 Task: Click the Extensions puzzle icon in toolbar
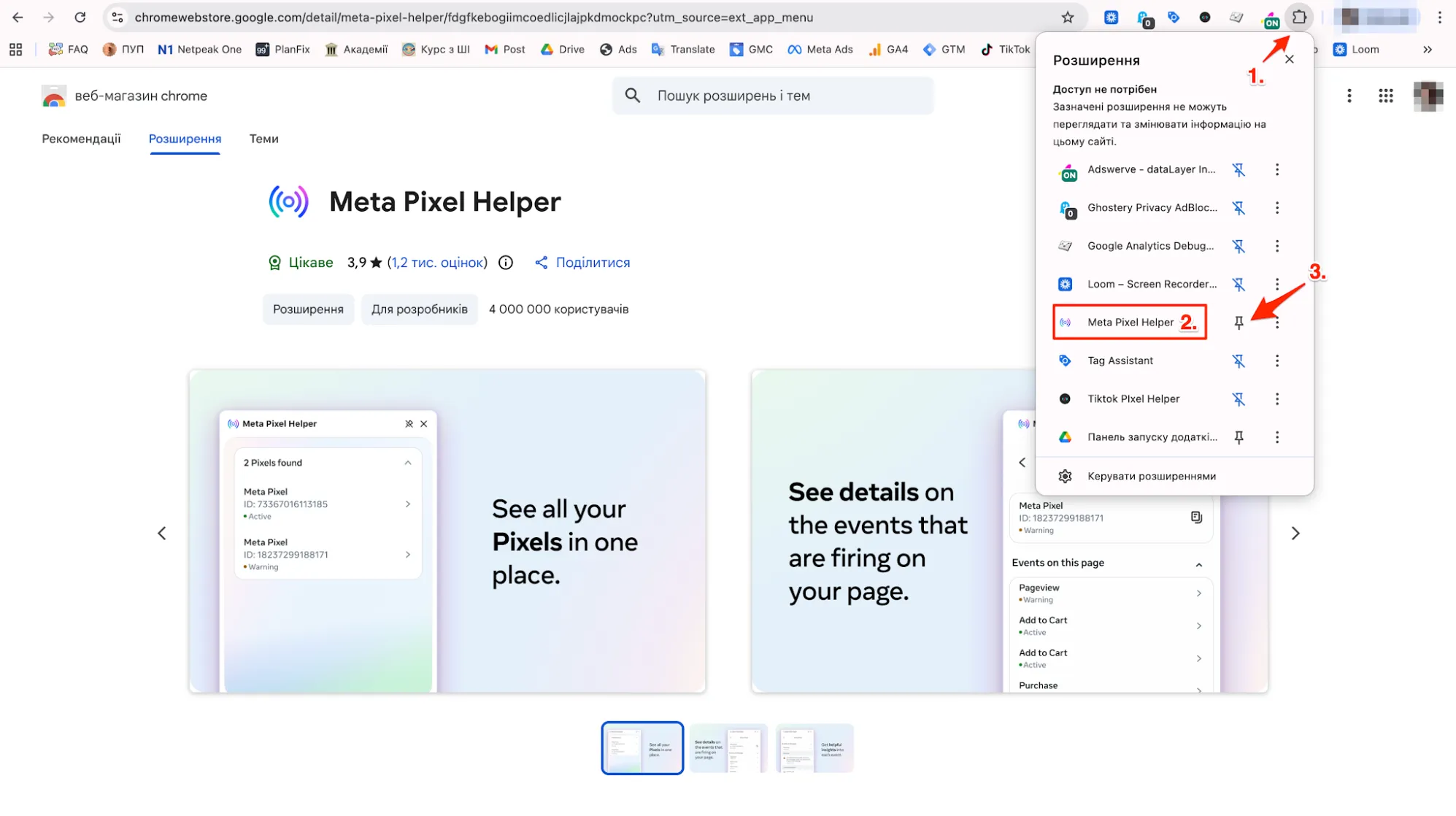point(1299,17)
